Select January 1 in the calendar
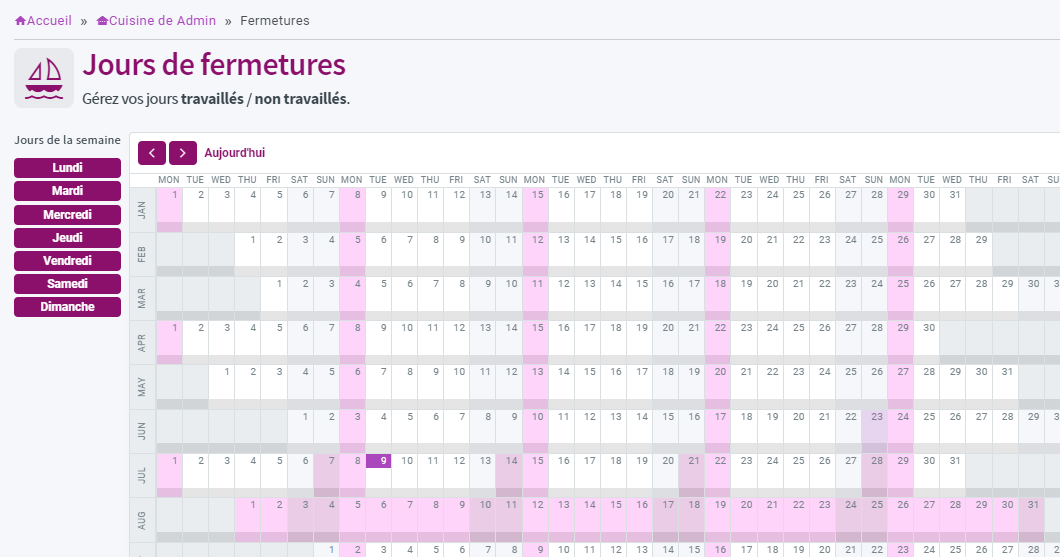 [x=169, y=205]
